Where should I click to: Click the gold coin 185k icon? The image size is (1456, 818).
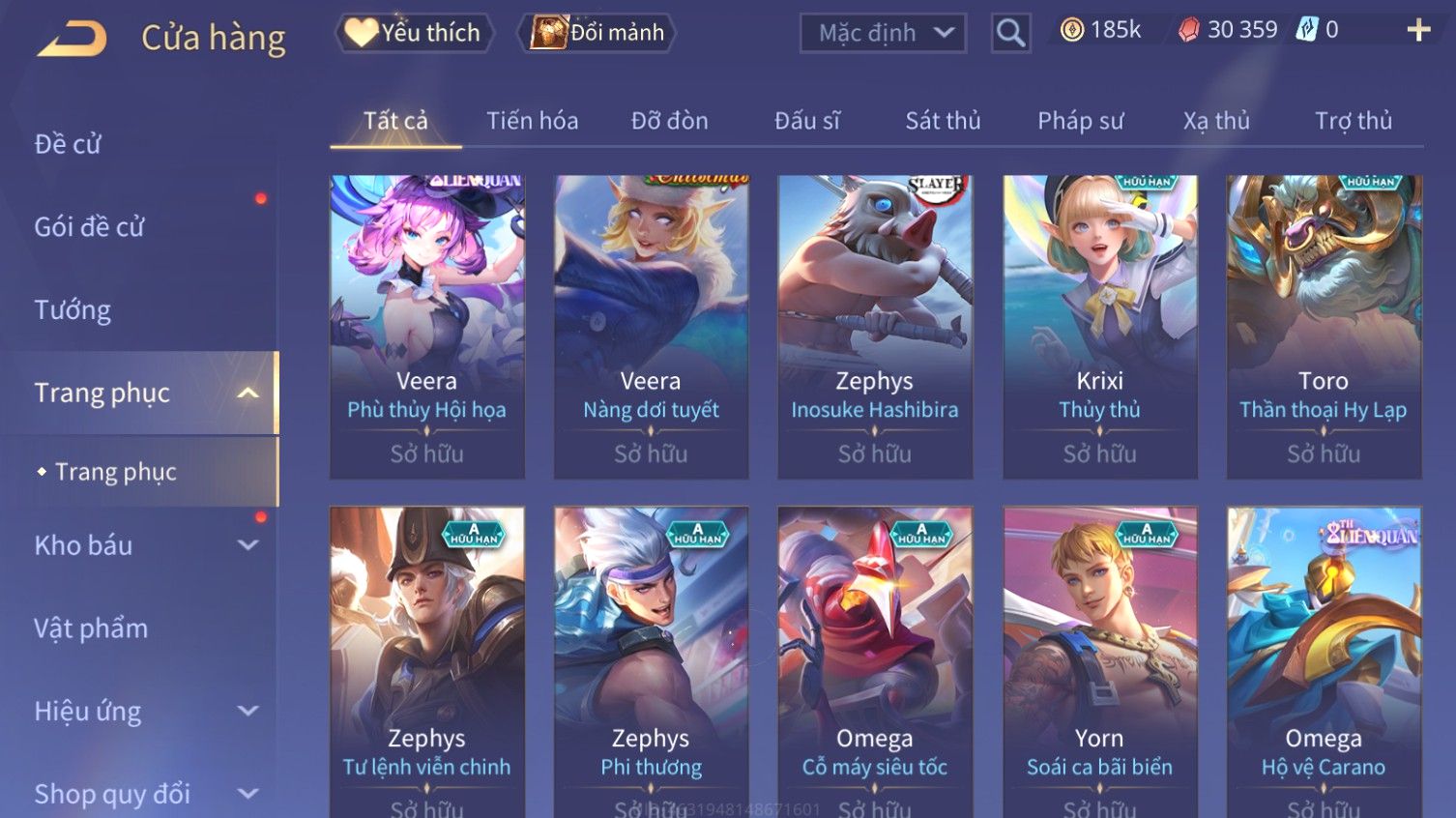[1071, 31]
